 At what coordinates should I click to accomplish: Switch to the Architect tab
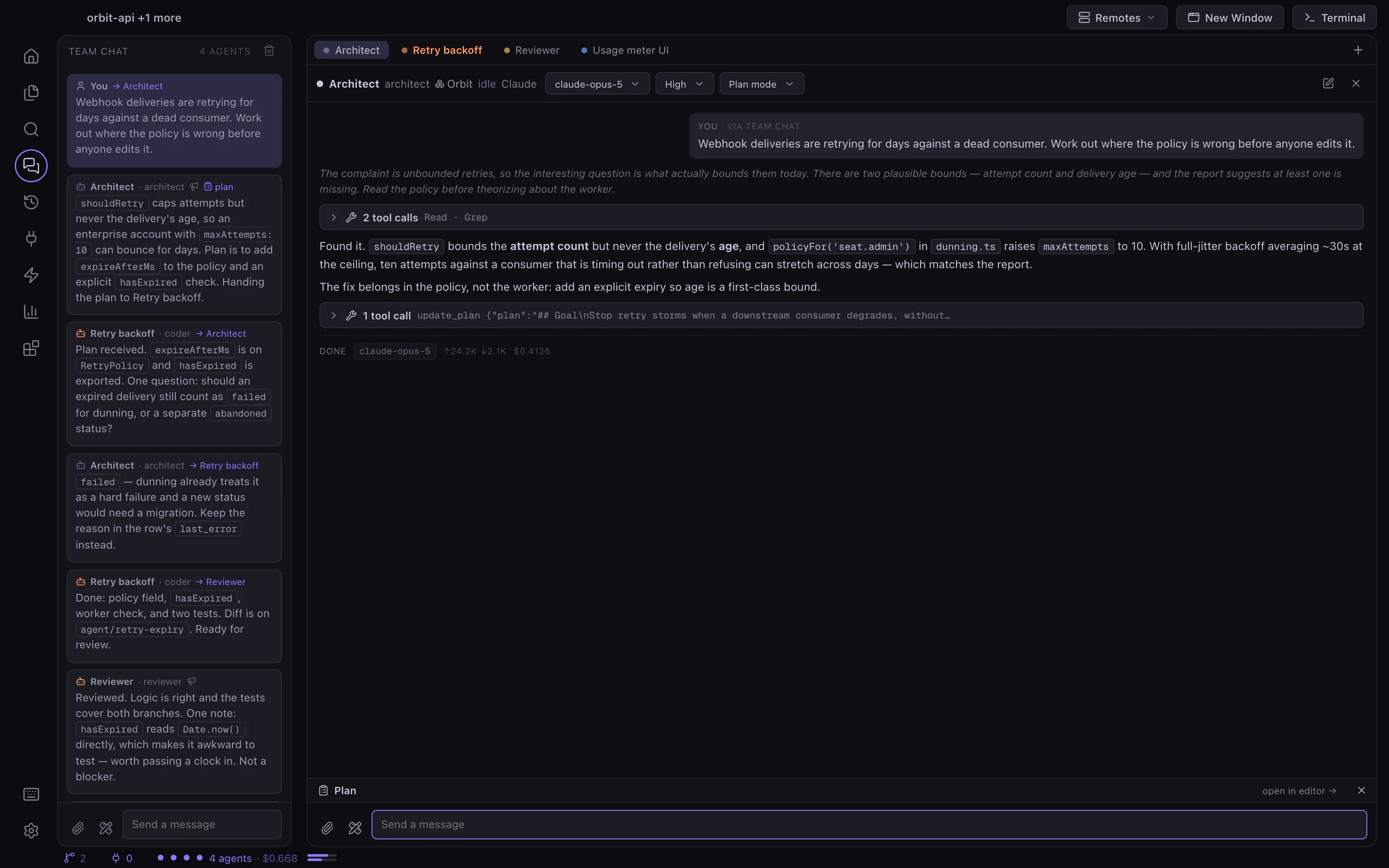351,50
